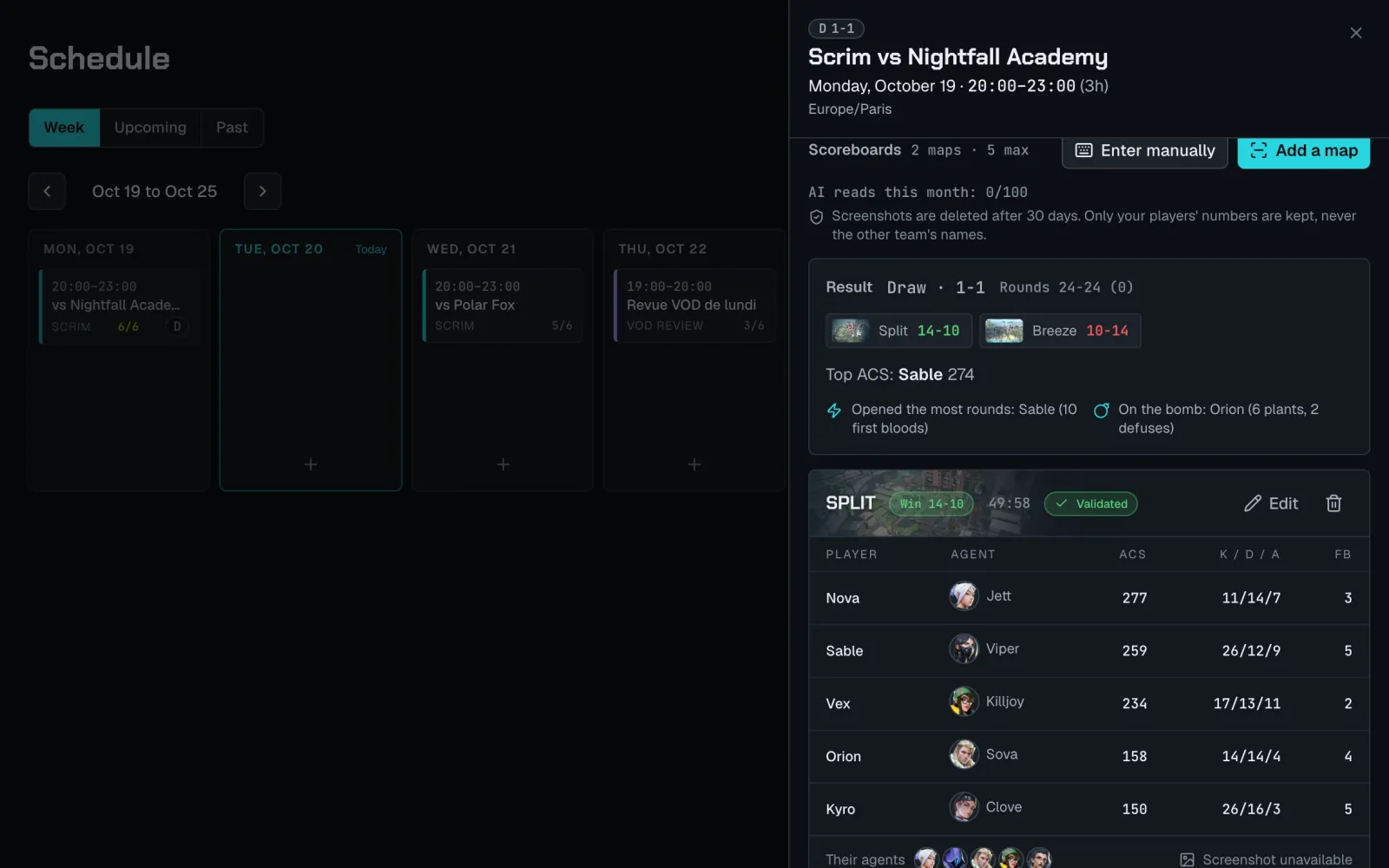Click the shield icon beside screenshots notice
The image size is (1389, 868).
[816, 217]
